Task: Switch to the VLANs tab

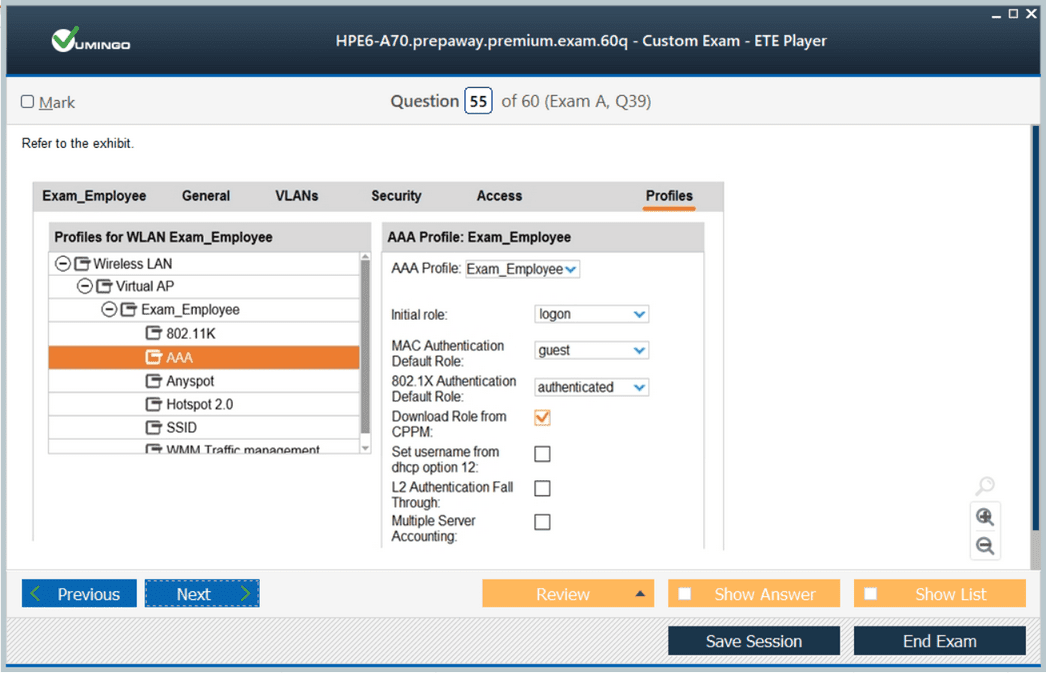Action: [x=297, y=196]
